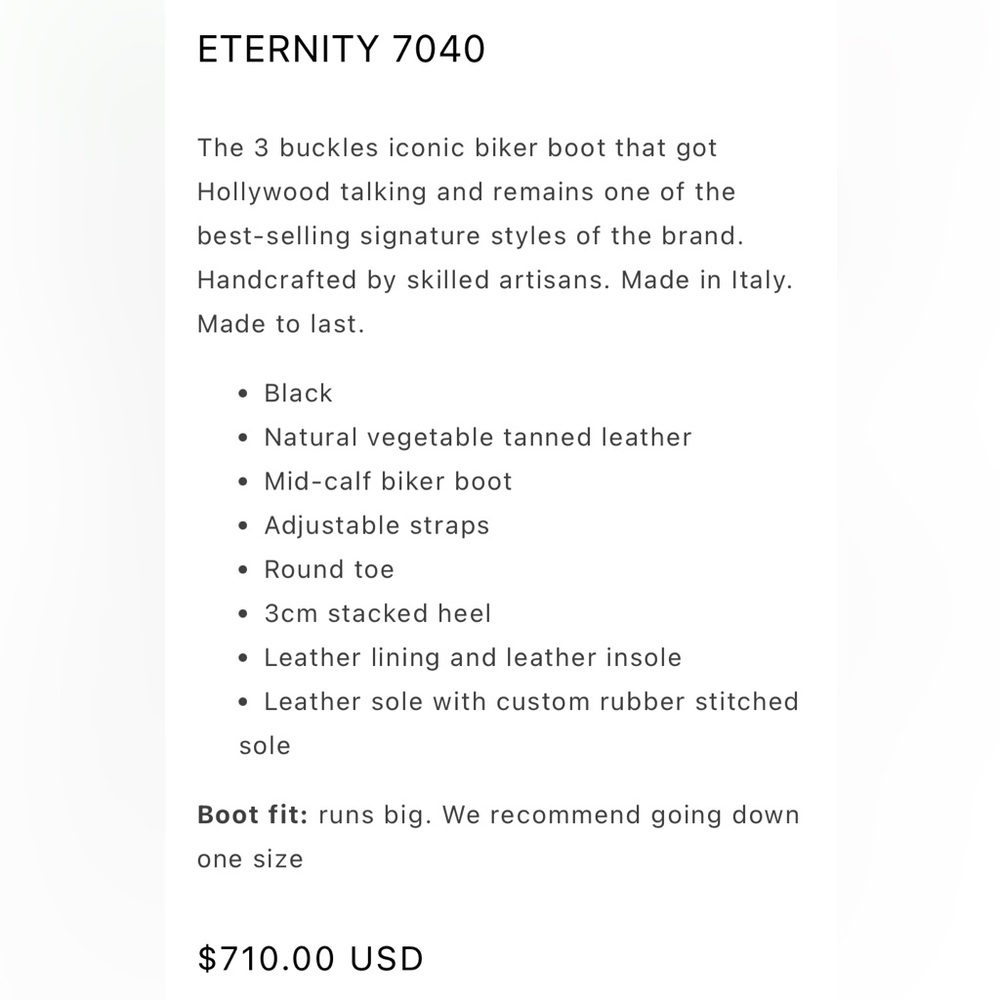Click the '3cm stacked heel' list item
The image size is (1000, 1000).
[x=378, y=614]
